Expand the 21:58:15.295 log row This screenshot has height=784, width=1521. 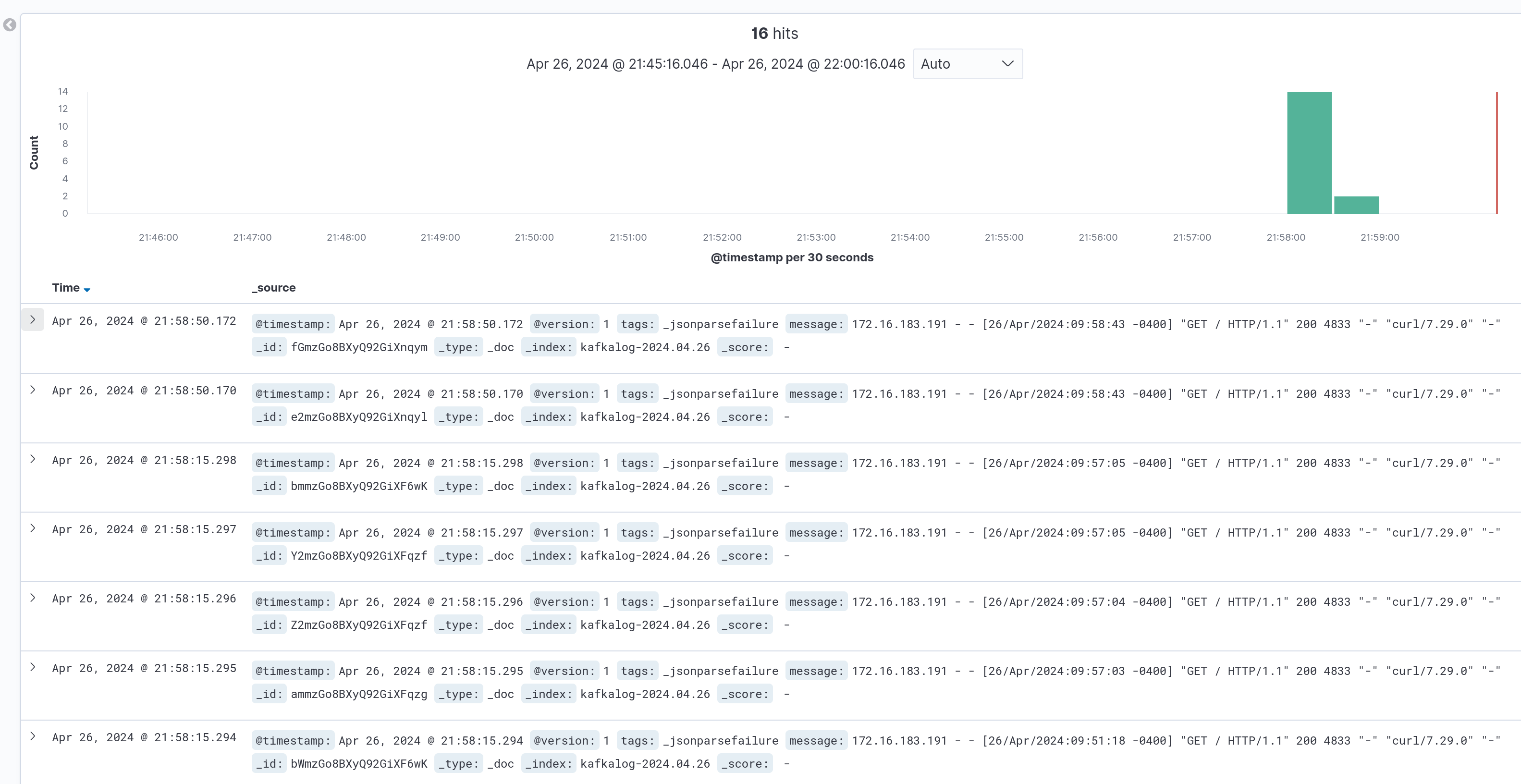(x=33, y=667)
